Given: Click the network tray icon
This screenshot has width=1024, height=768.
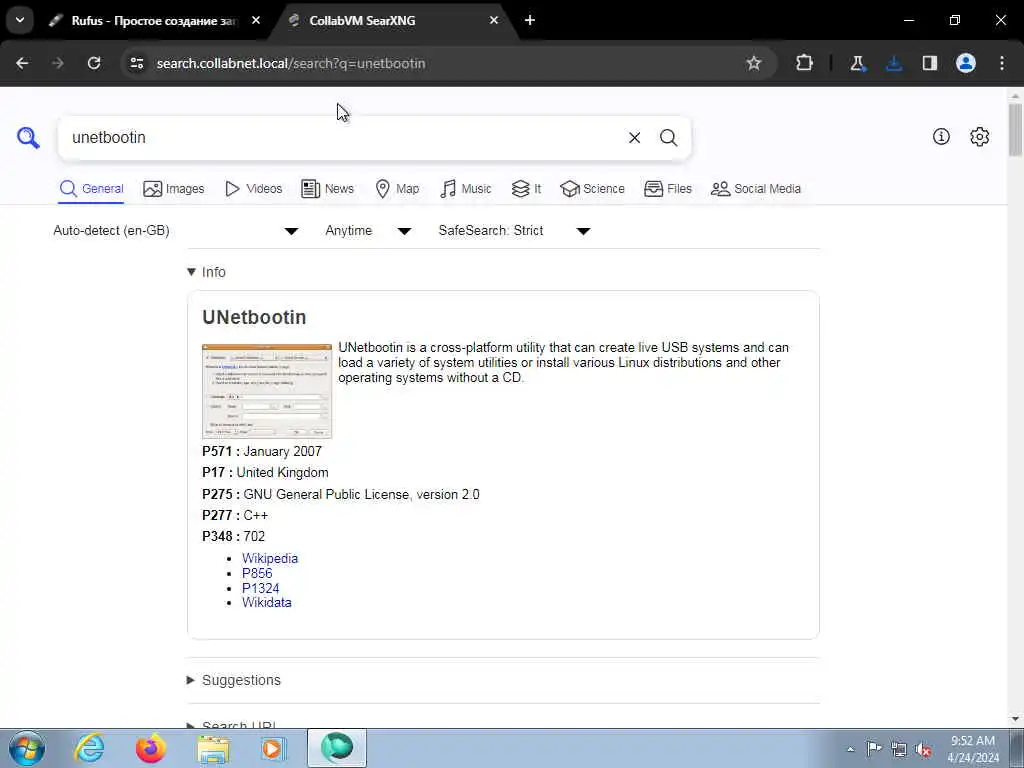Looking at the screenshot, I should click(899, 750).
